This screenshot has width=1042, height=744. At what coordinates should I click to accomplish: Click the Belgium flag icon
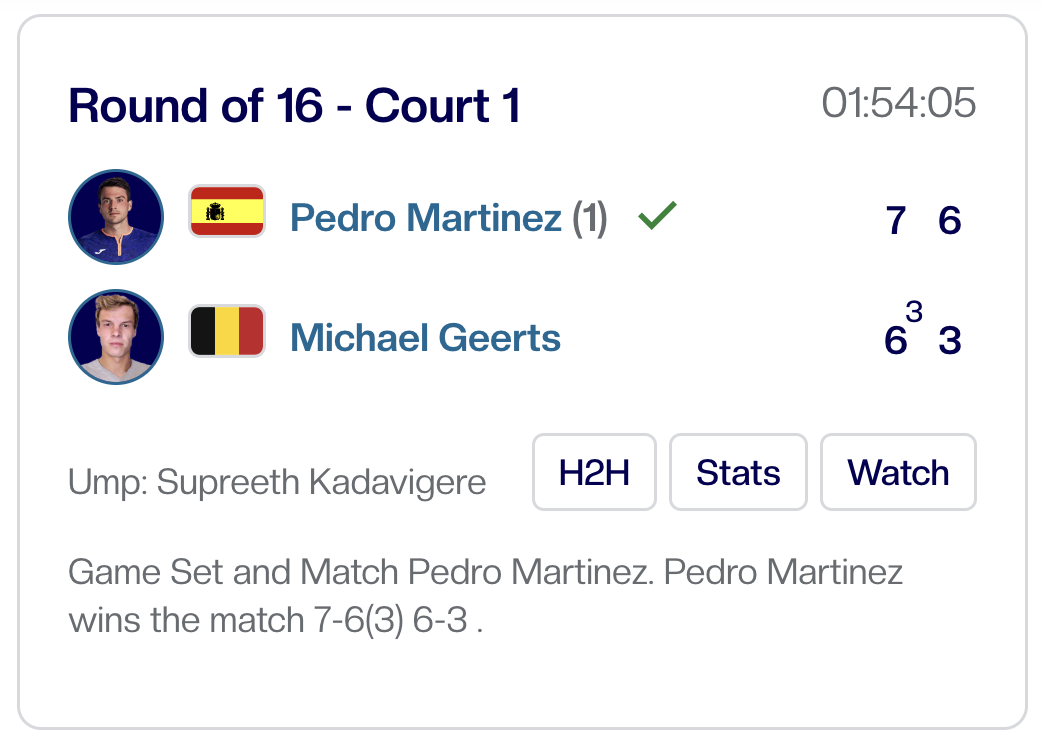click(227, 331)
